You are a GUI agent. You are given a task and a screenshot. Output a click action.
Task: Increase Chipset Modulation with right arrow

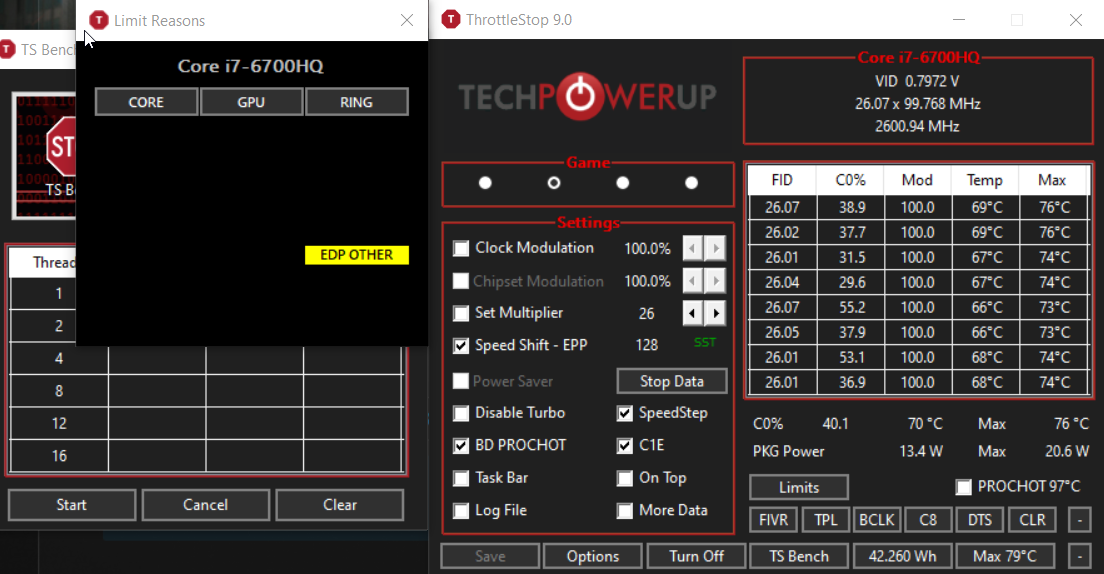click(x=716, y=281)
